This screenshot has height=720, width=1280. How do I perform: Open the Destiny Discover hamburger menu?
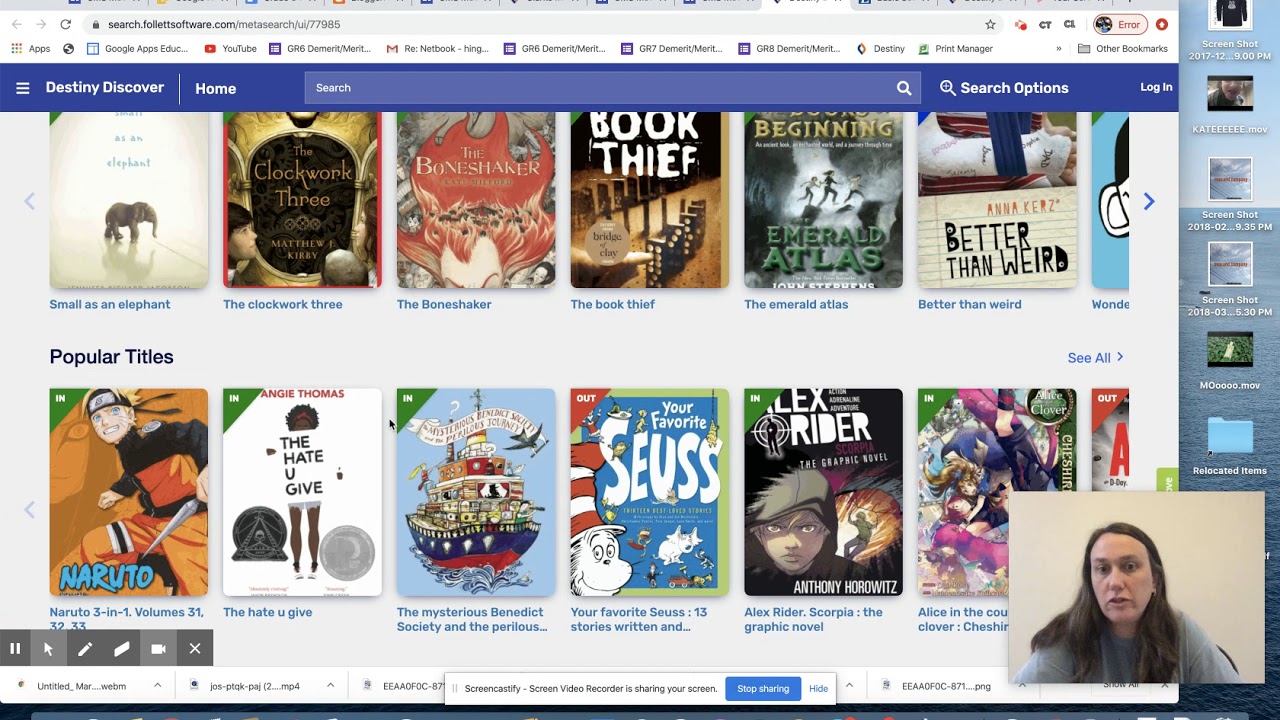pos(22,88)
